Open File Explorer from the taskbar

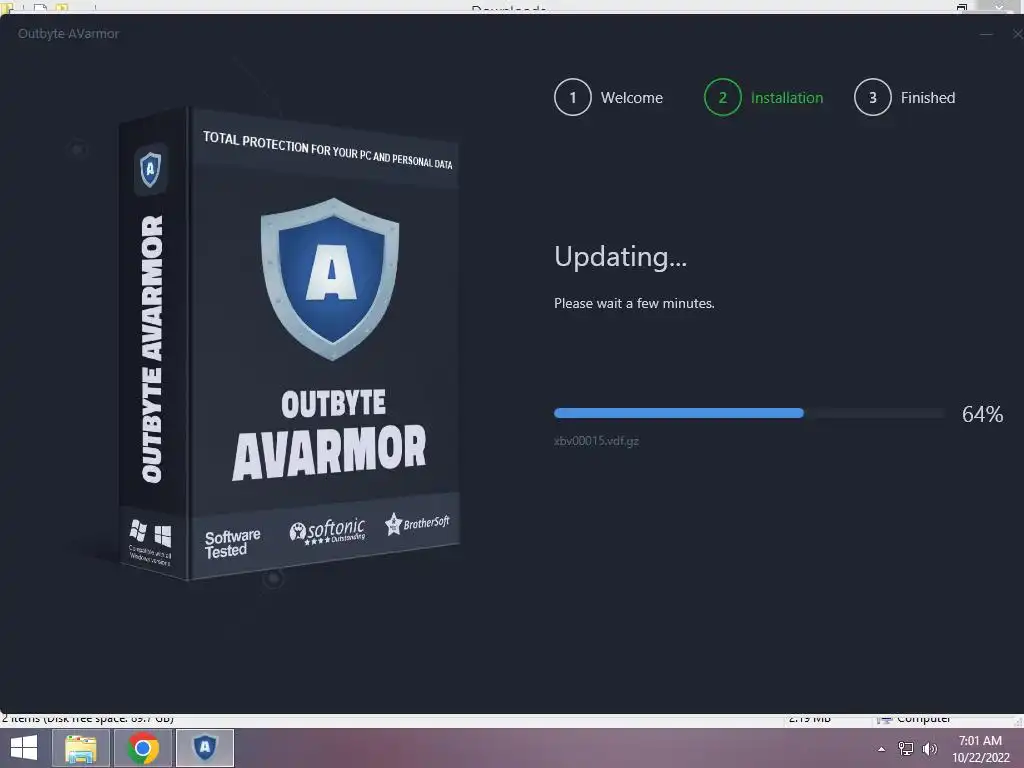80,748
